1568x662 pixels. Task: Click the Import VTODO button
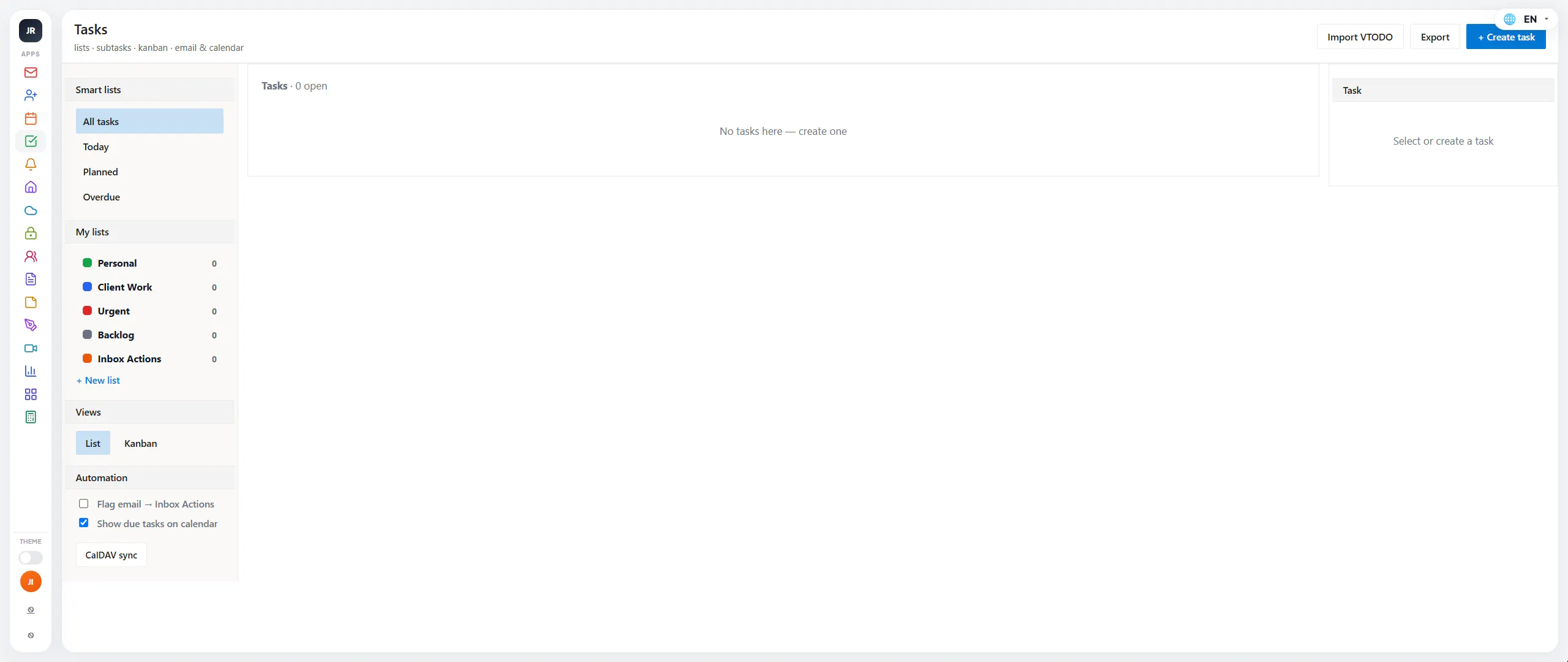1360,37
